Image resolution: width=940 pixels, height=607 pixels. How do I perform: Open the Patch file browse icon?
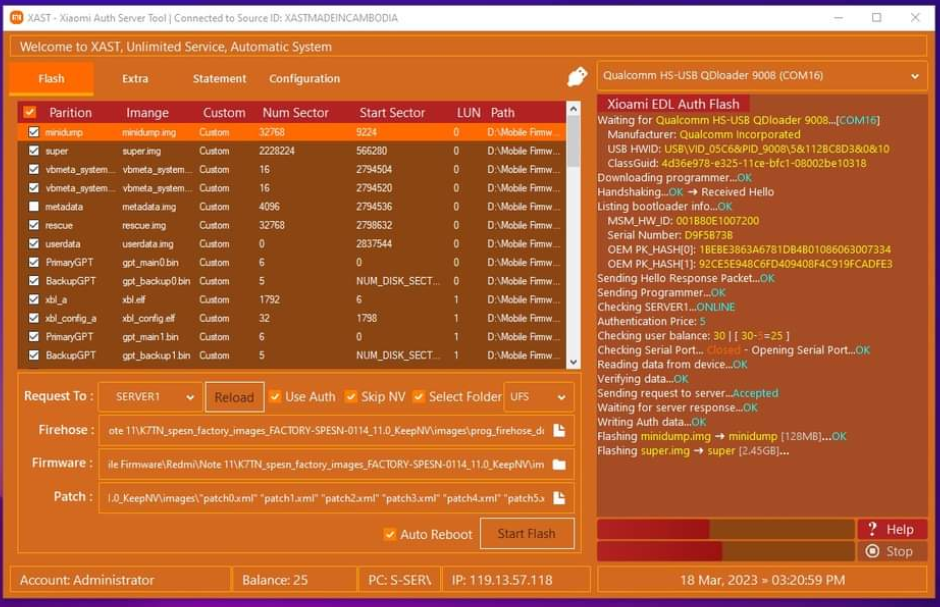[x=560, y=498]
